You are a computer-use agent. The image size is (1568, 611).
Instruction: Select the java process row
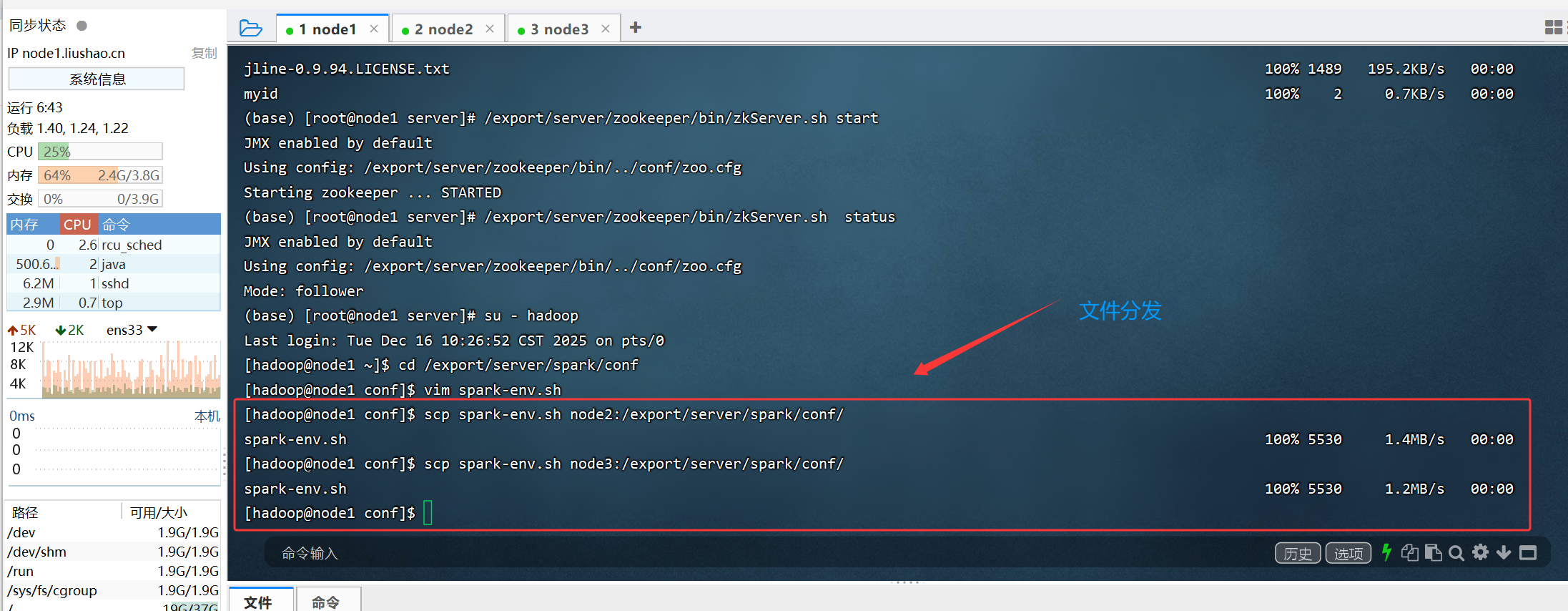click(x=114, y=264)
